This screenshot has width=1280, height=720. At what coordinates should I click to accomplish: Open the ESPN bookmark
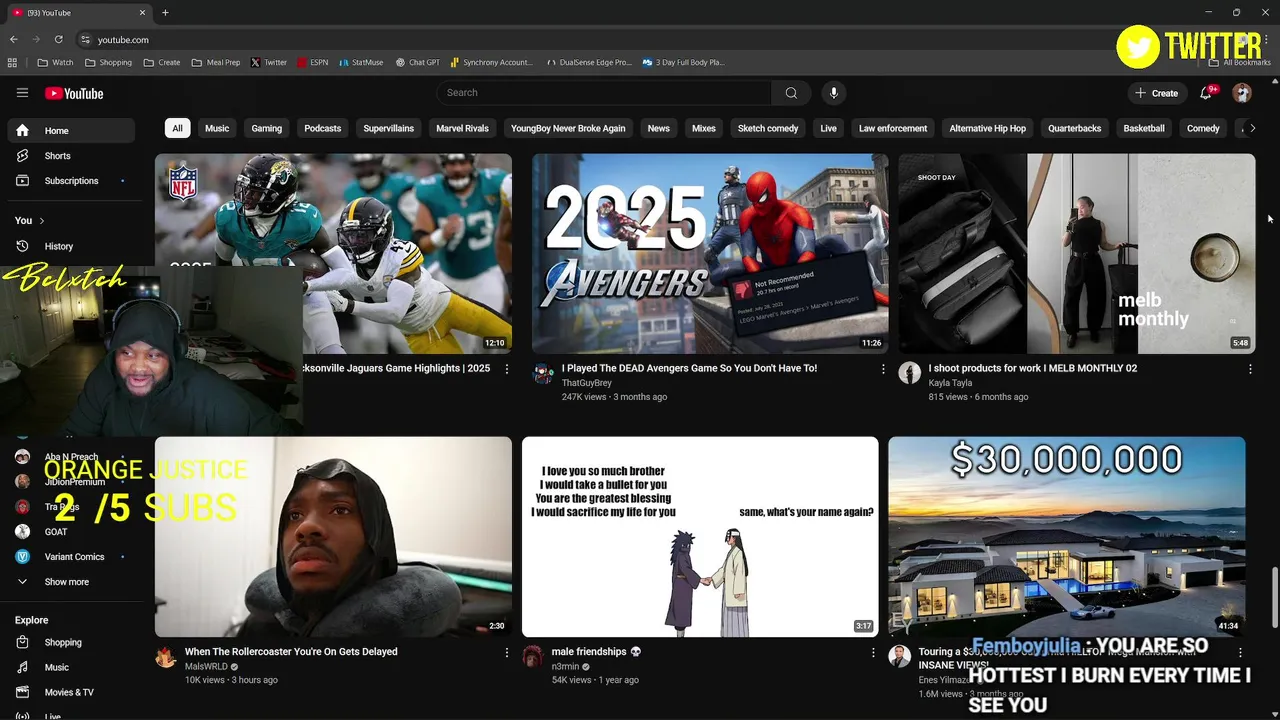(312, 62)
